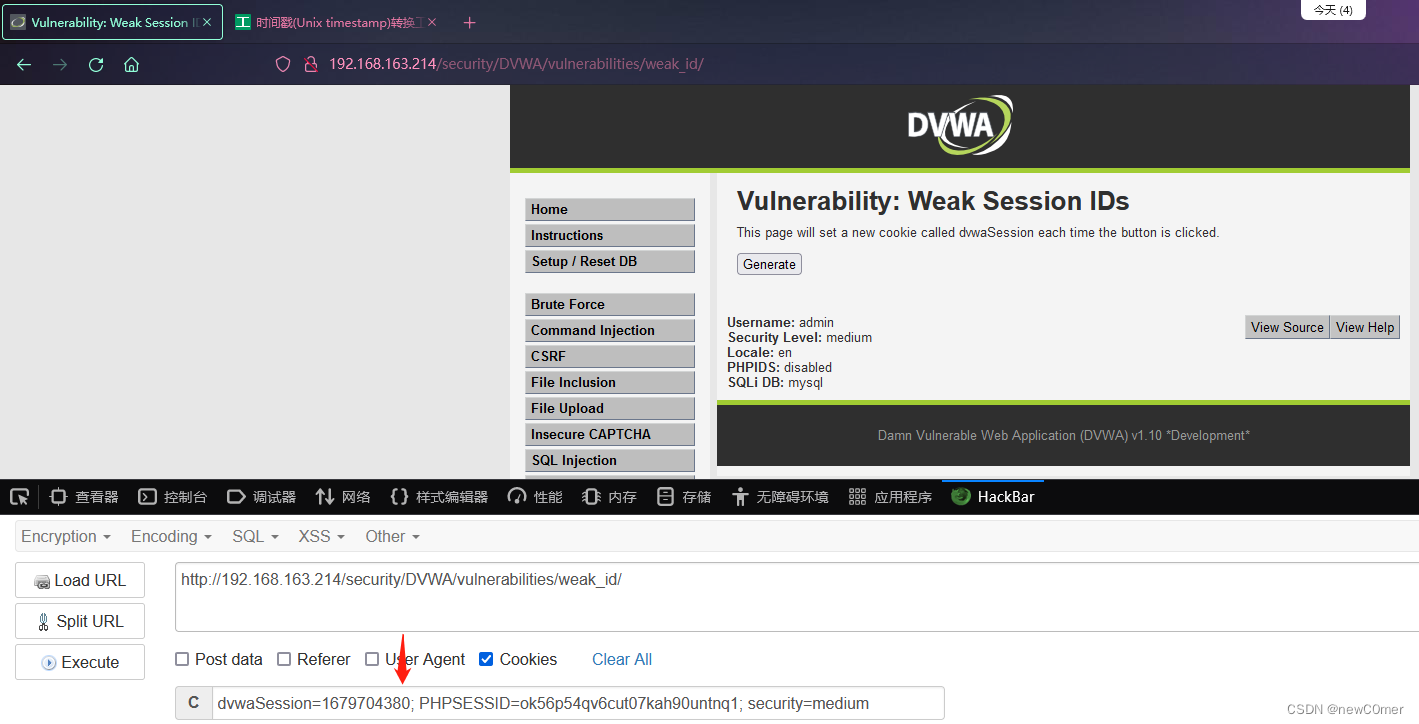The height and width of the screenshot is (724, 1419).
Task: Open the Setup / Reset DB item
Action: pos(610,261)
